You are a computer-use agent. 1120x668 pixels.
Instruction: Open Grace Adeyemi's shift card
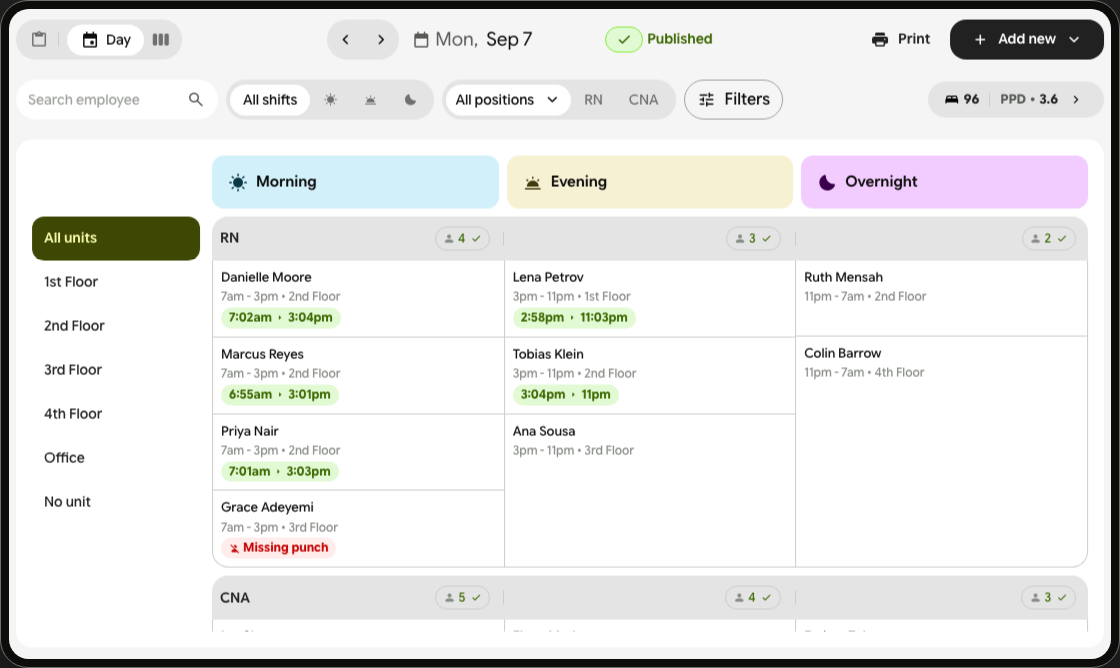coord(359,529)
